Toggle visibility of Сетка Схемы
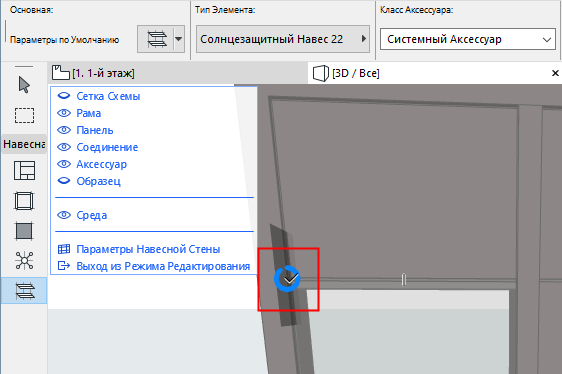The image size is (562, 374). click(64, 96)
